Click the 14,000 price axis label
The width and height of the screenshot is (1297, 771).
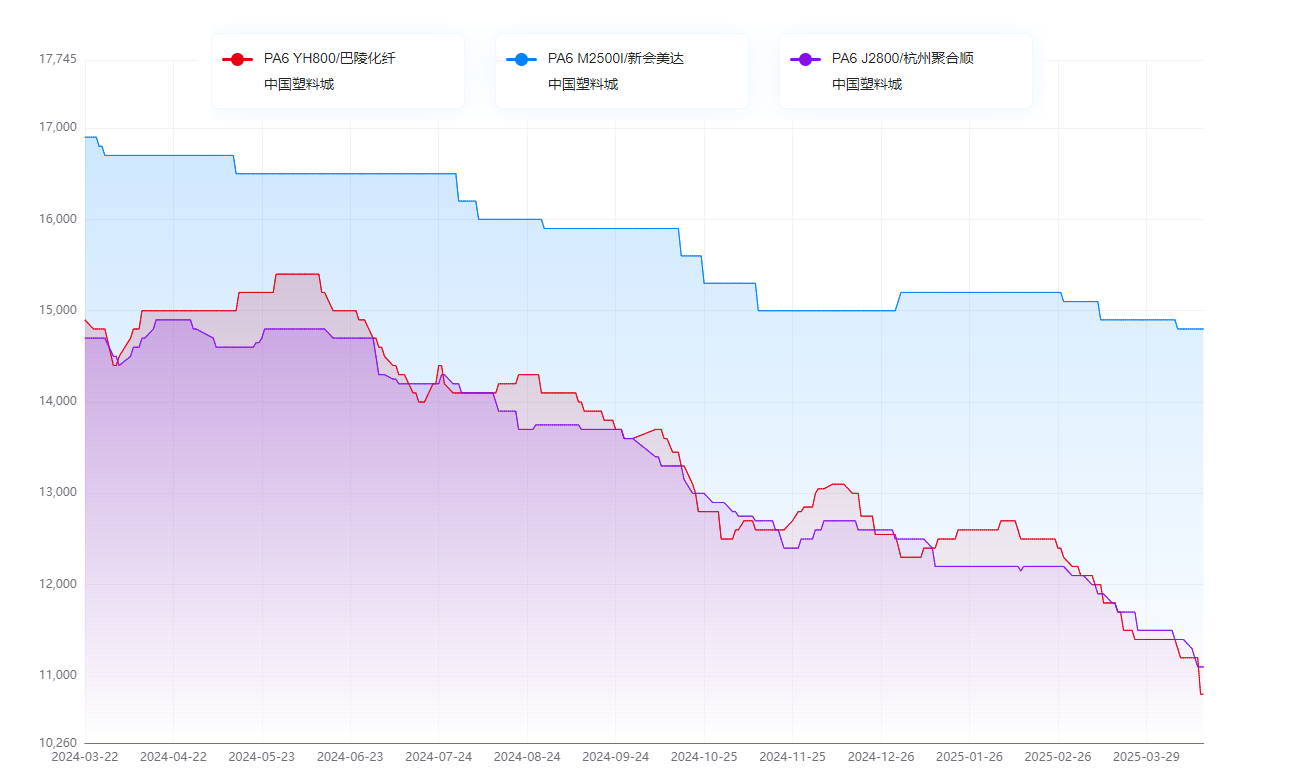coord(57,401)
